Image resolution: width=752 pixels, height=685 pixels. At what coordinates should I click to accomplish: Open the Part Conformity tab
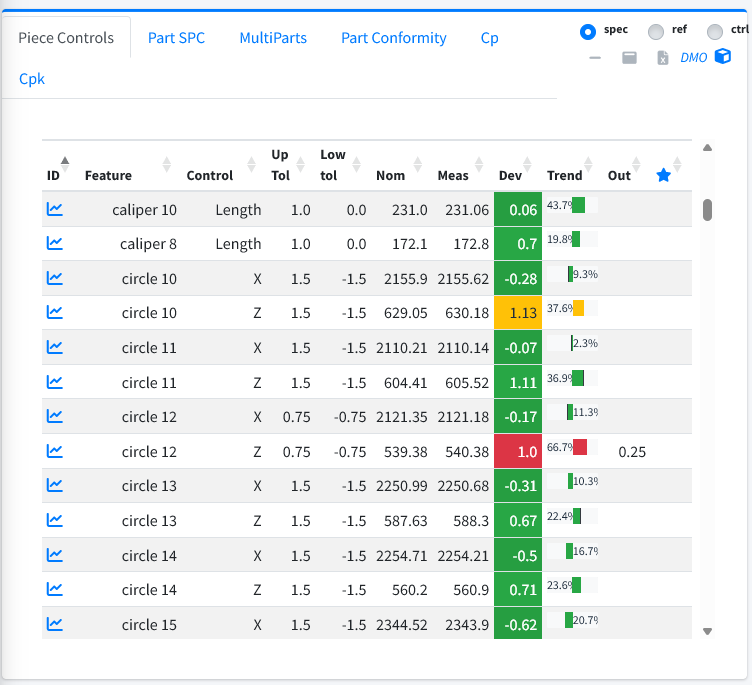[x=394, y=38]
